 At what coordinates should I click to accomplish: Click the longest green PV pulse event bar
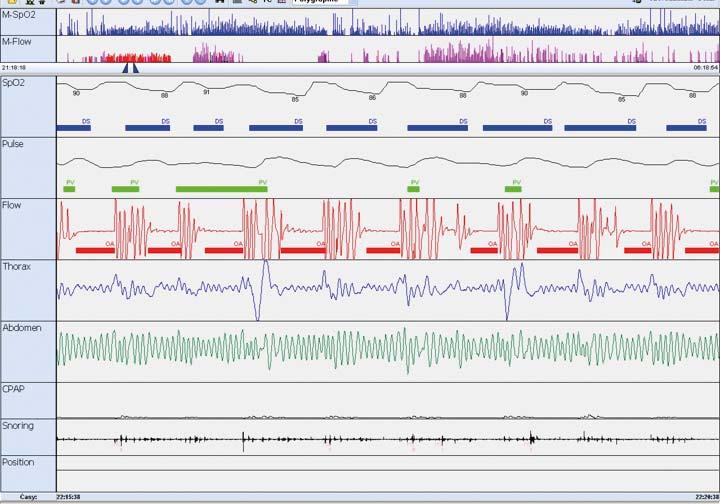point(221,189)
